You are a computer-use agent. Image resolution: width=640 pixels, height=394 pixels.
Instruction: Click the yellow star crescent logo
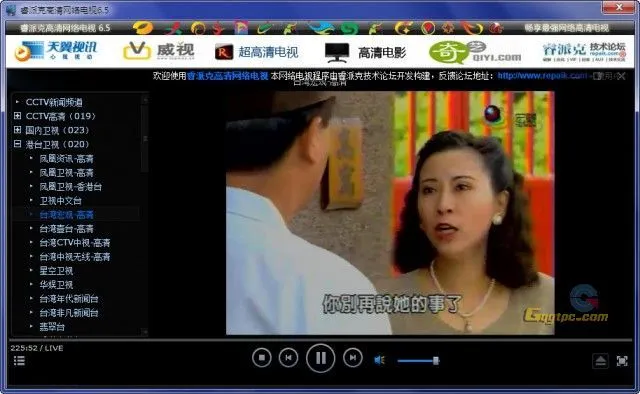[x=403, y=28]
